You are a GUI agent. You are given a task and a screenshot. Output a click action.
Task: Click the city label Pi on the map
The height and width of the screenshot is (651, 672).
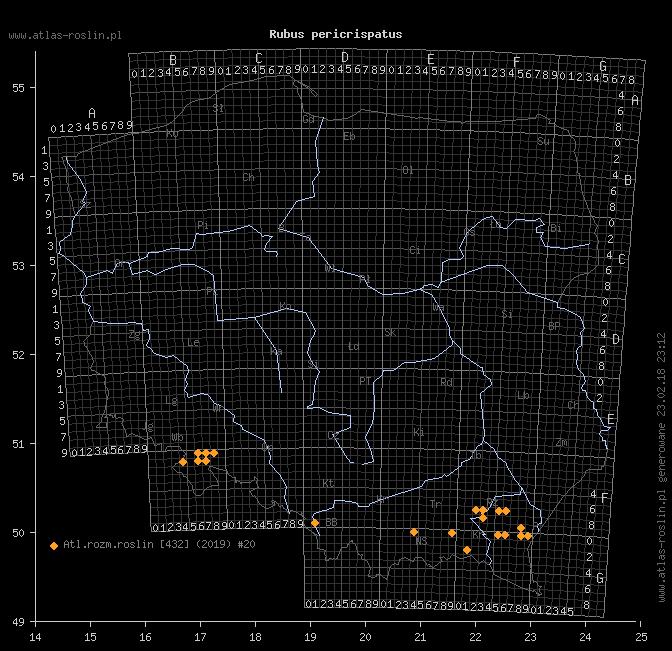pos(203,225)
